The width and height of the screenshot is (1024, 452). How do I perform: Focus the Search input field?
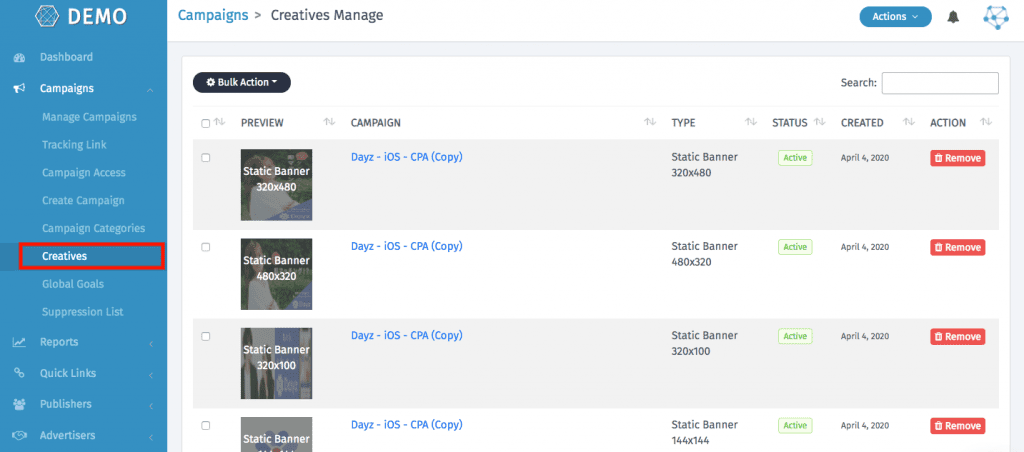939,83
